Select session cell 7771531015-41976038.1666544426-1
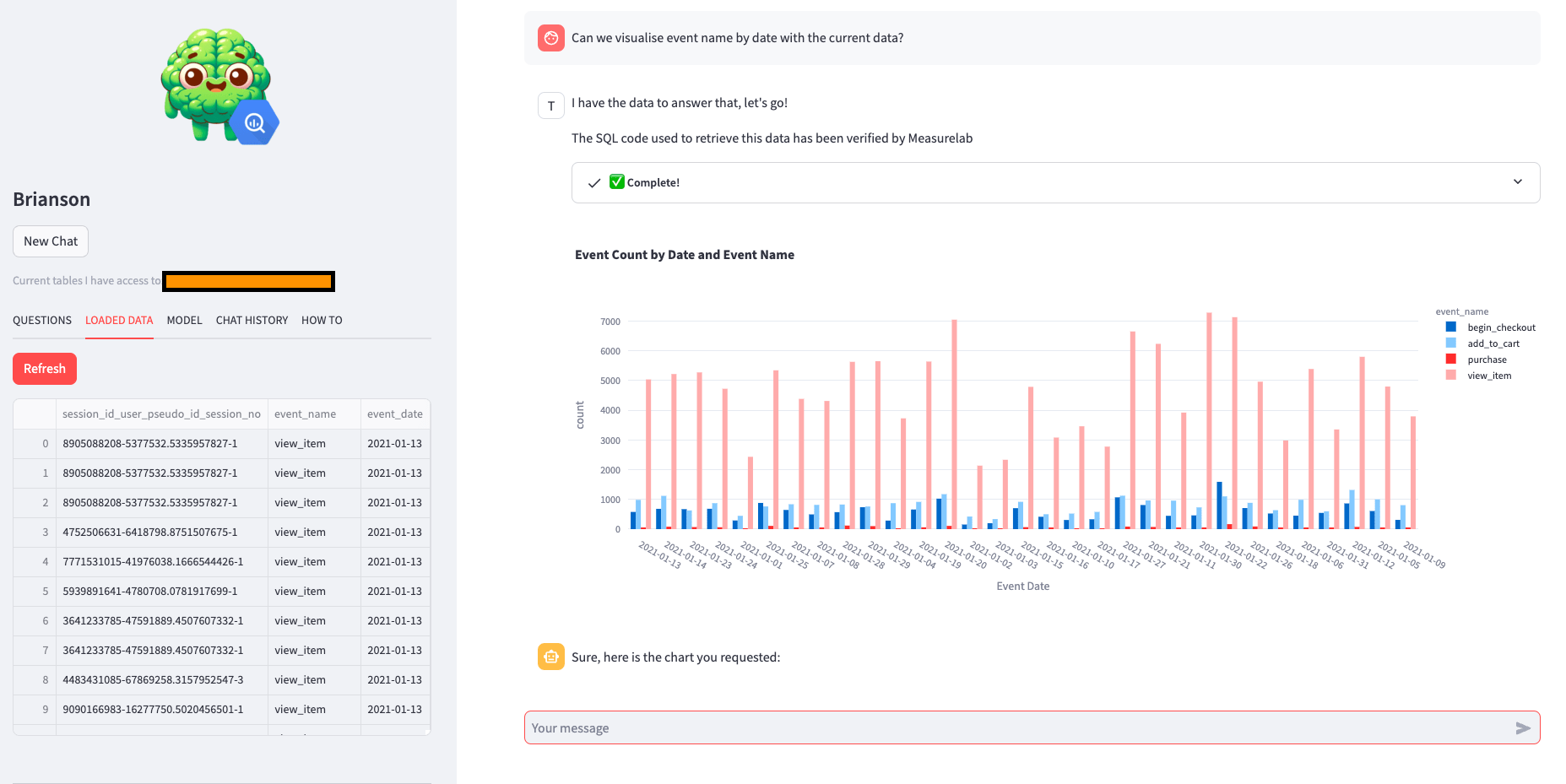The image size is (1566, 784). (161, 562)
